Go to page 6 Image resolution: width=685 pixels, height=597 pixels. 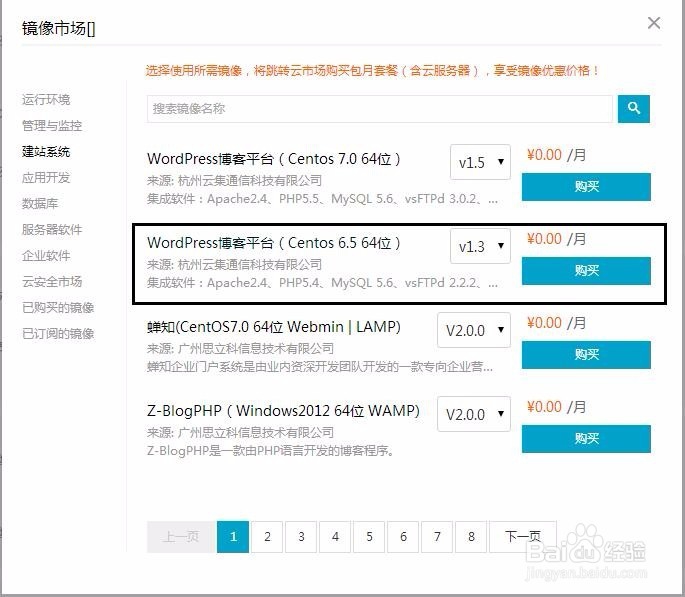click(403, 537)
